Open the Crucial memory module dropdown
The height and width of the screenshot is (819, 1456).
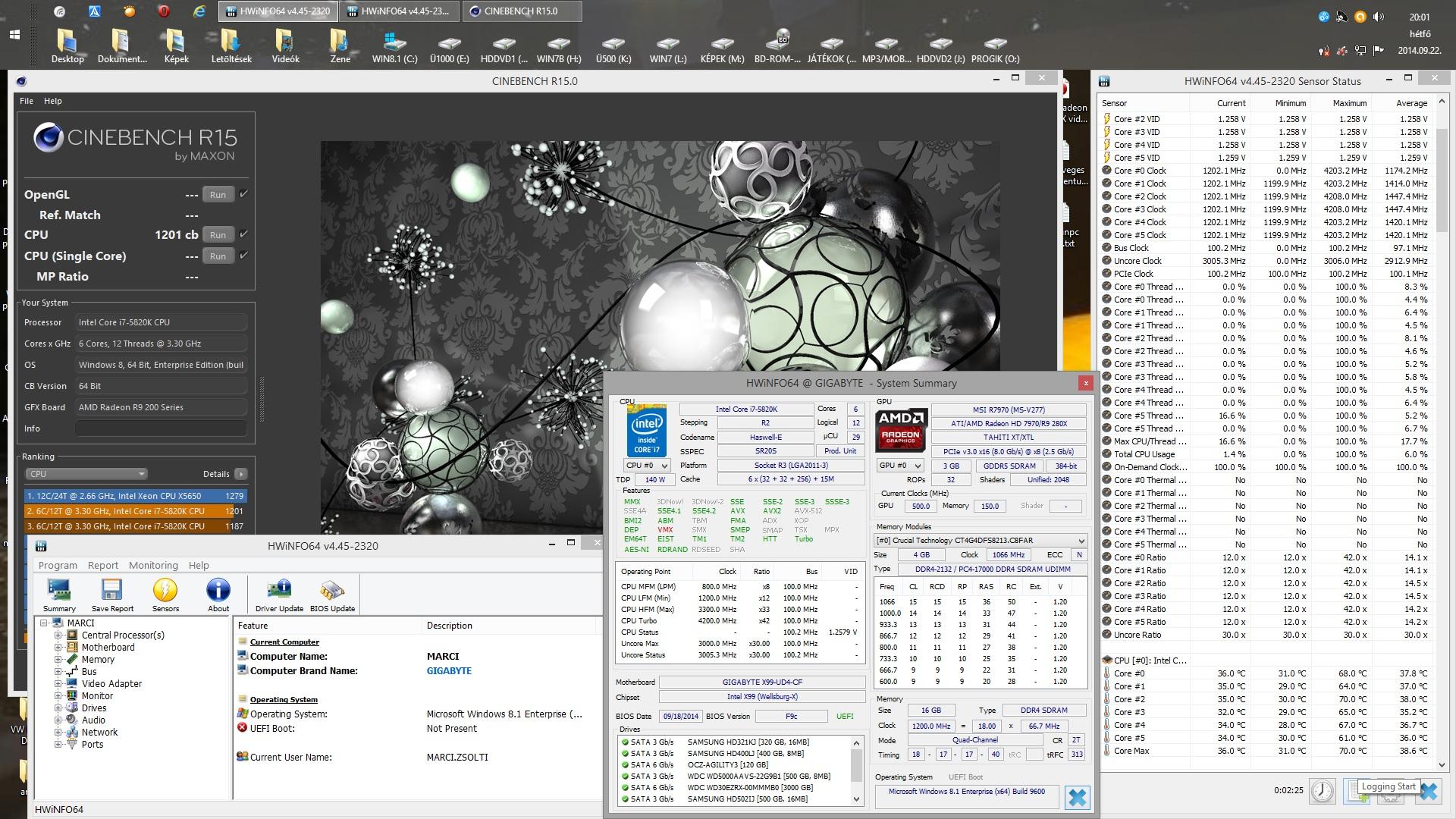click(x=981, y=541)
